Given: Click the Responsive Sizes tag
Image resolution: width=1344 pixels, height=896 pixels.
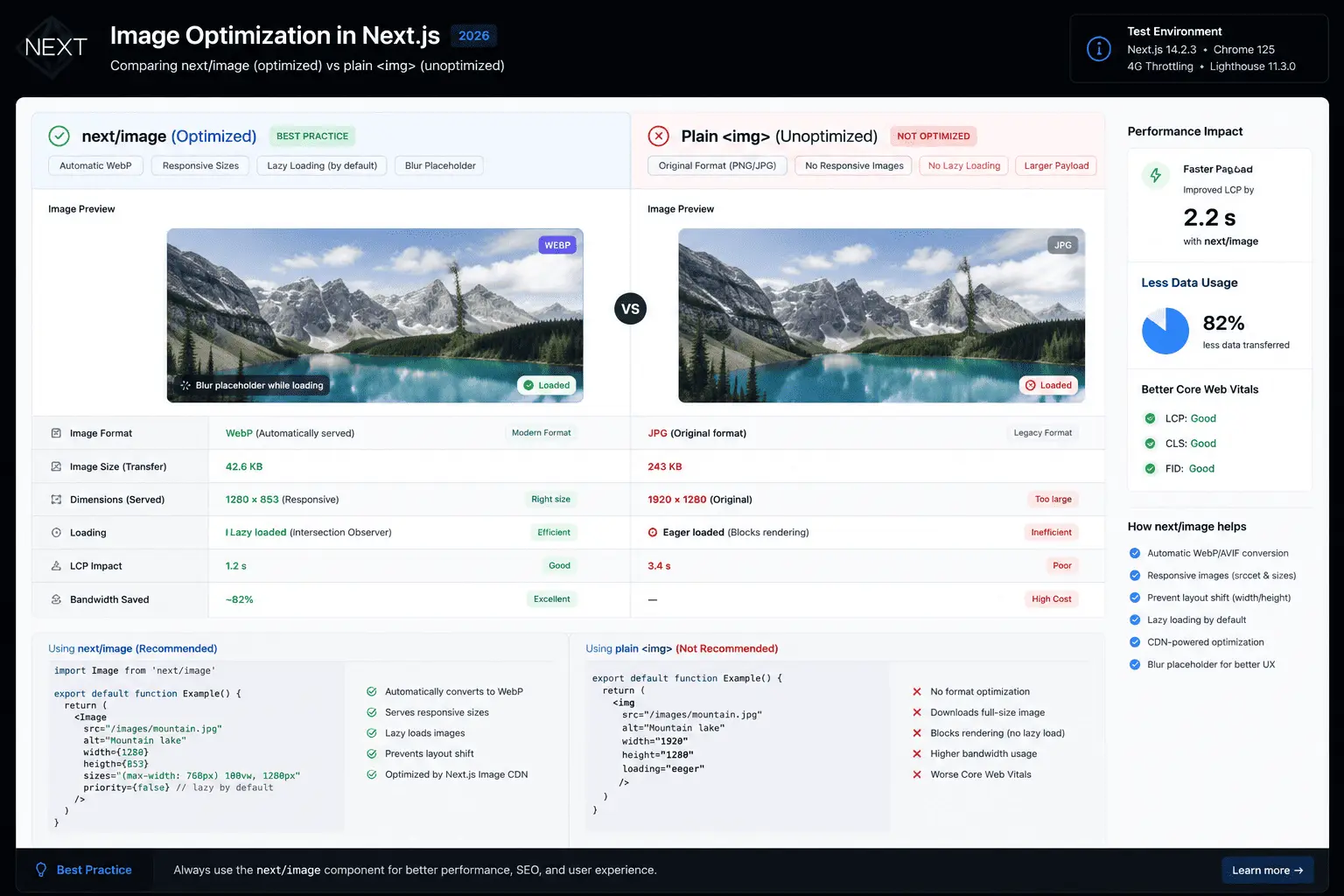Looking at the screenshot, I should pyautogui.click(x=200, y=165).
